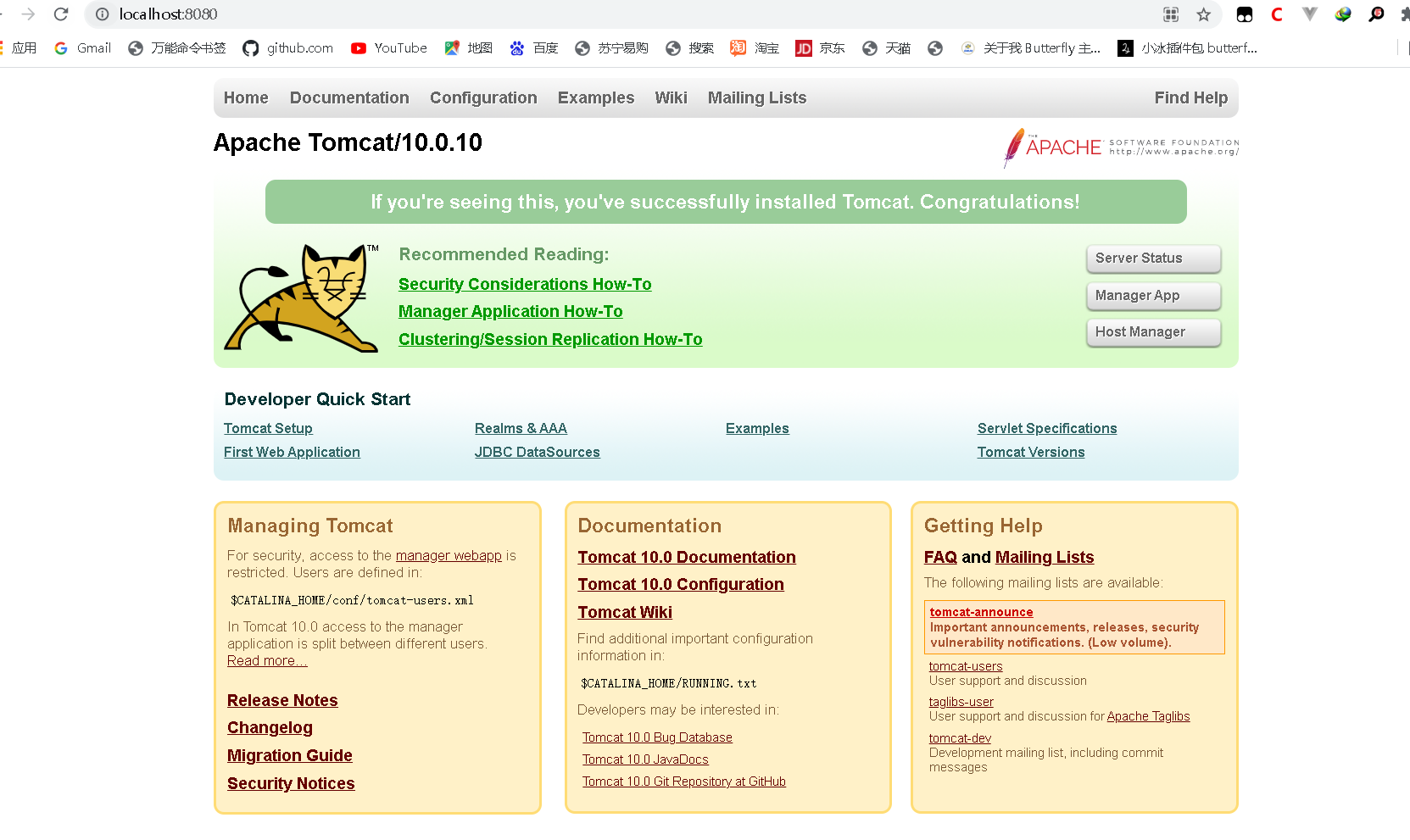
Task: Open the Gmail bookmark
Action: click(83, 48)
